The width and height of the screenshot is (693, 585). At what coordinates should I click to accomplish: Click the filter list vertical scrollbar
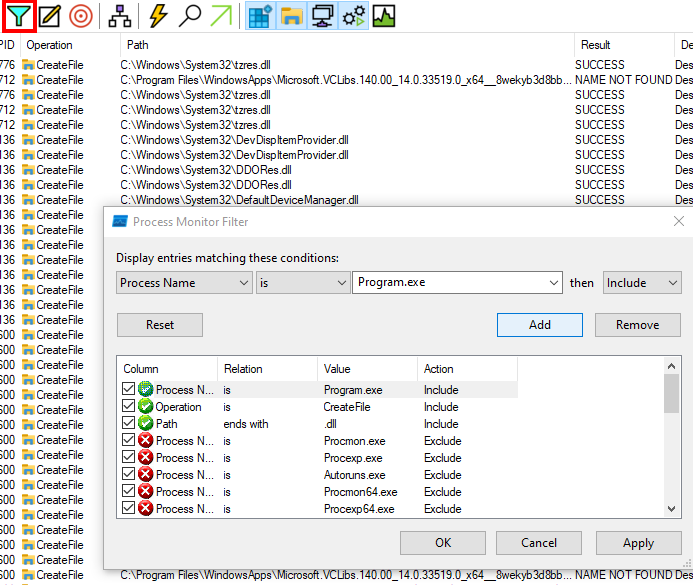671,440
